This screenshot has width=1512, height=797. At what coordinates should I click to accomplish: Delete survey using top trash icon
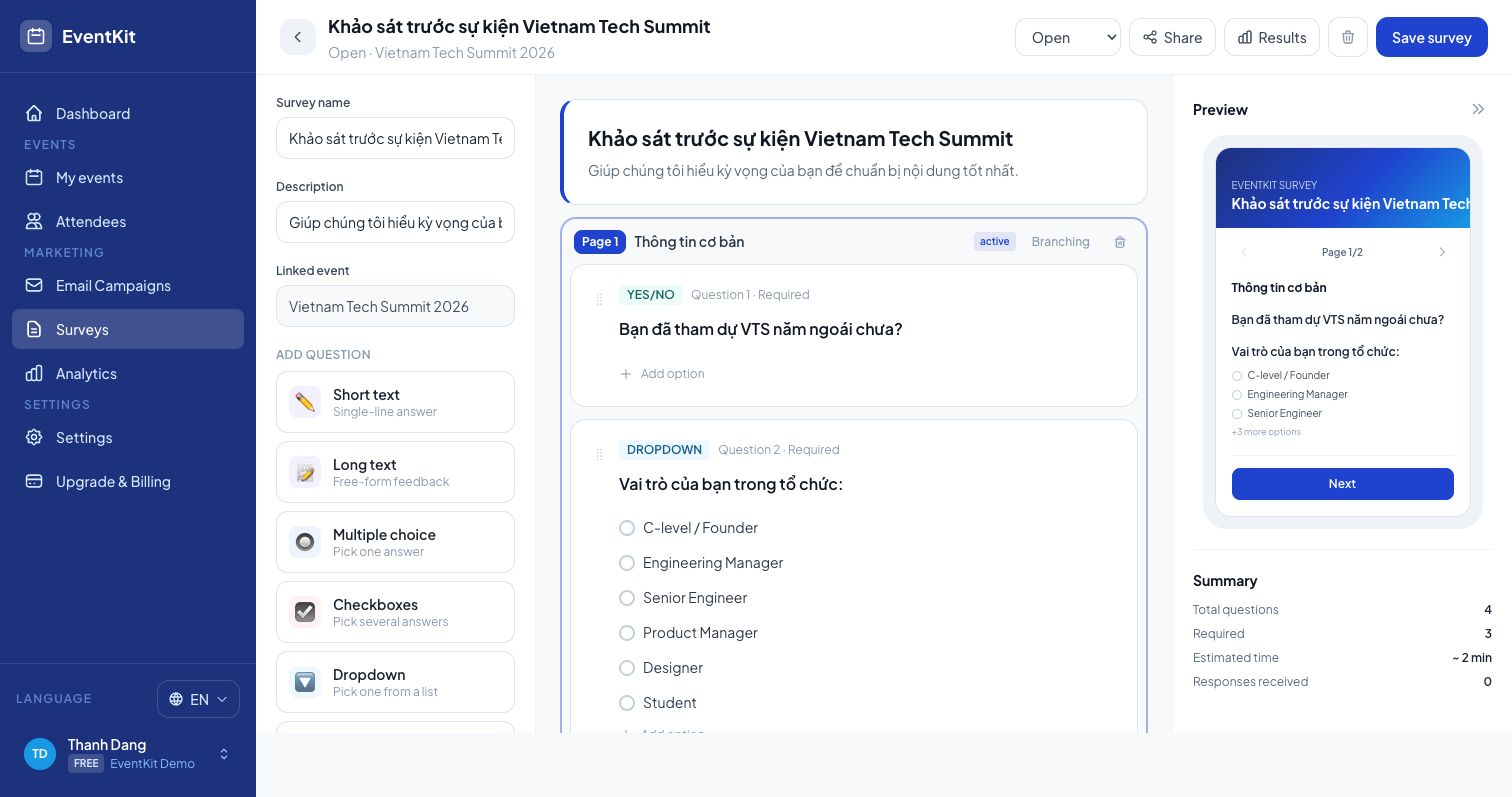1347,37
